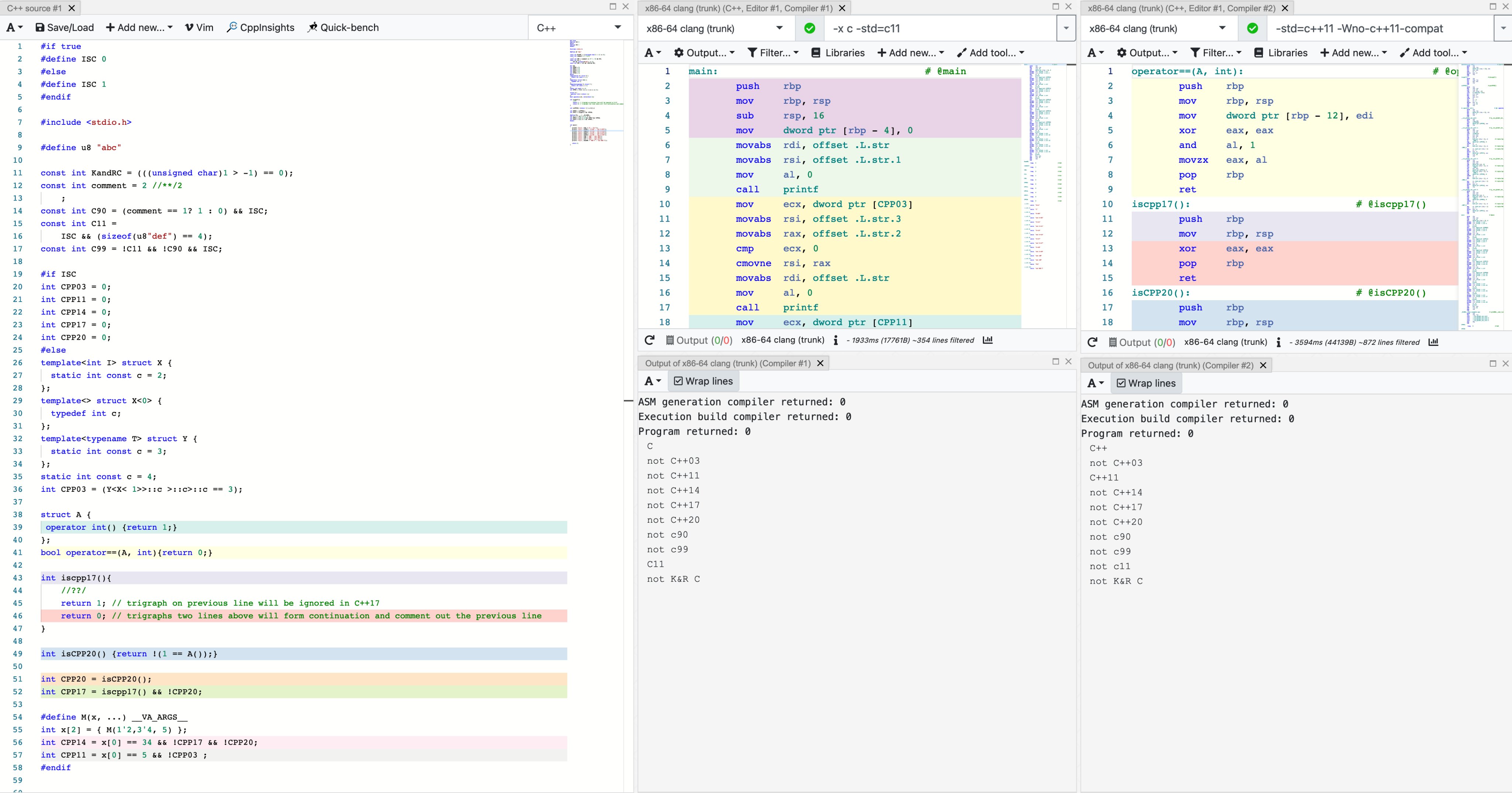1512x793 pixels.
Task: Click the 'int CPP20 = isCPP20();' source line
Action: pyautogui.click(x=96, y=679)
